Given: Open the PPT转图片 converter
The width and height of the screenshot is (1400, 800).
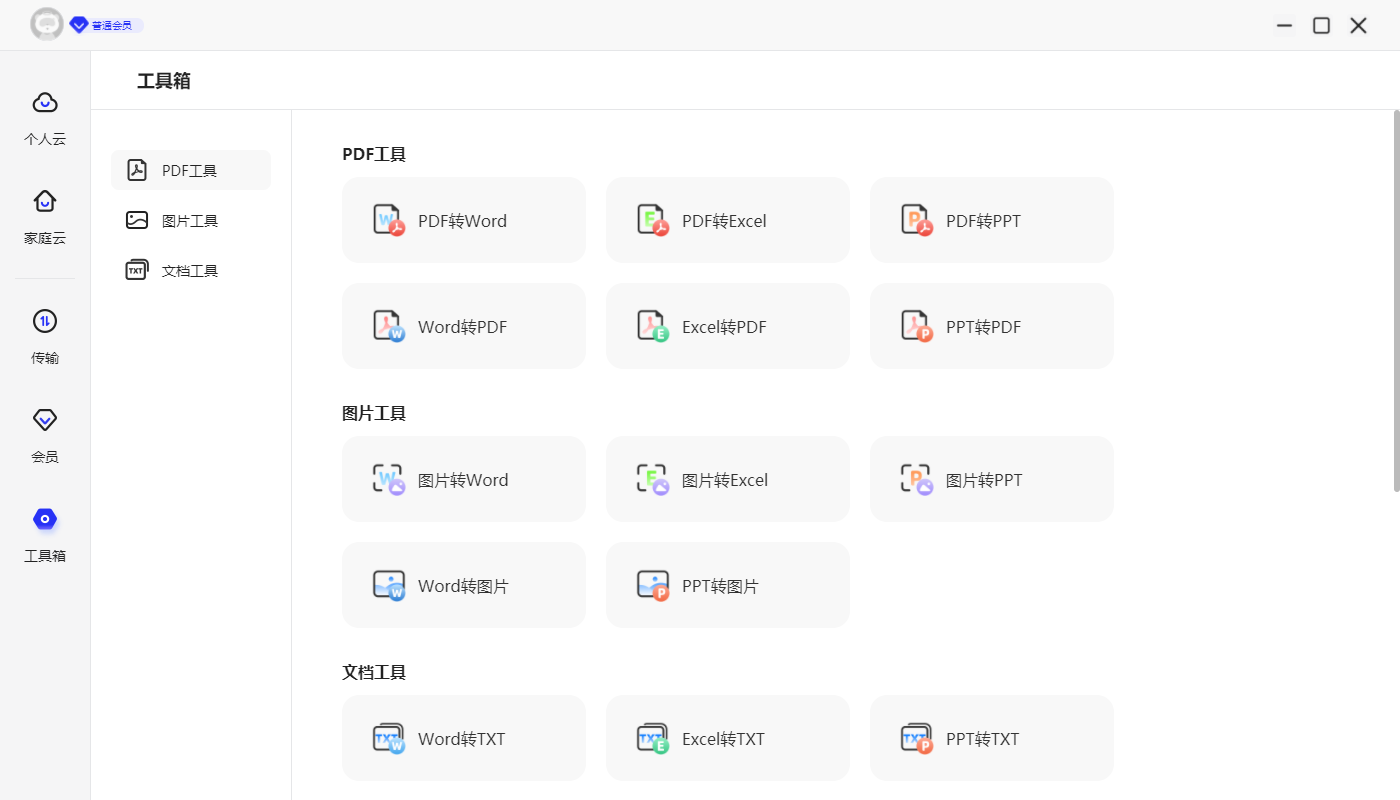Looking at the screenshot, I should (x=727, y=585).
